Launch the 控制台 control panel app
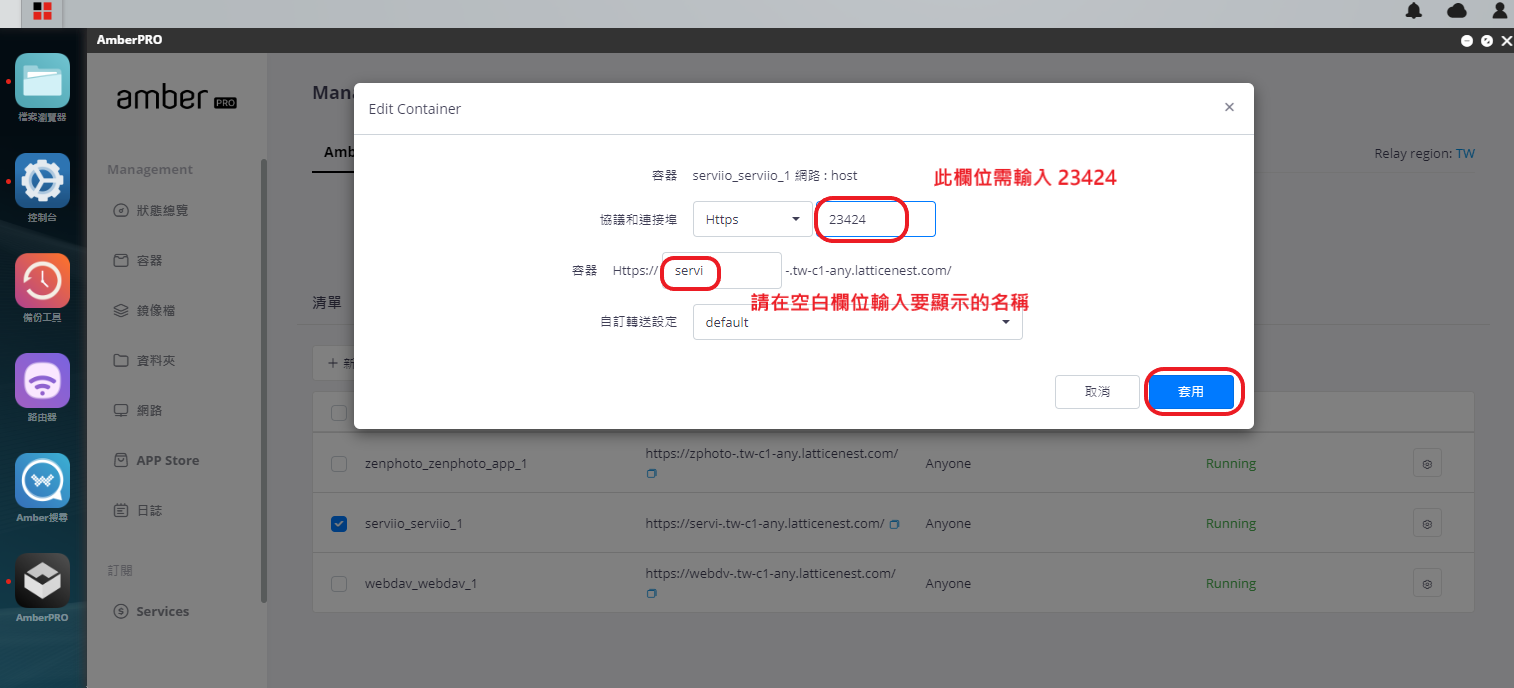The image size is (1514, 688). click(x=42, y=181)
